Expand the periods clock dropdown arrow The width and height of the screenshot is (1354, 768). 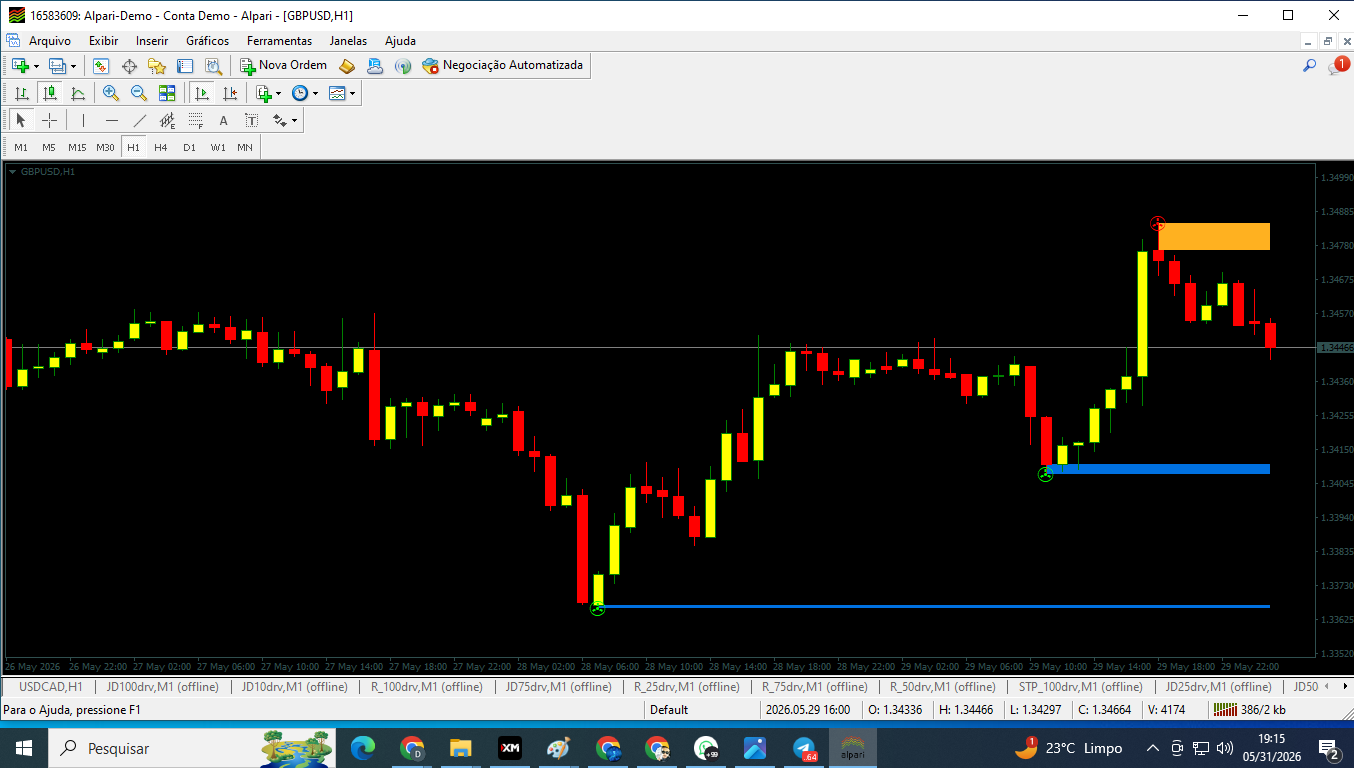point(315,93)
